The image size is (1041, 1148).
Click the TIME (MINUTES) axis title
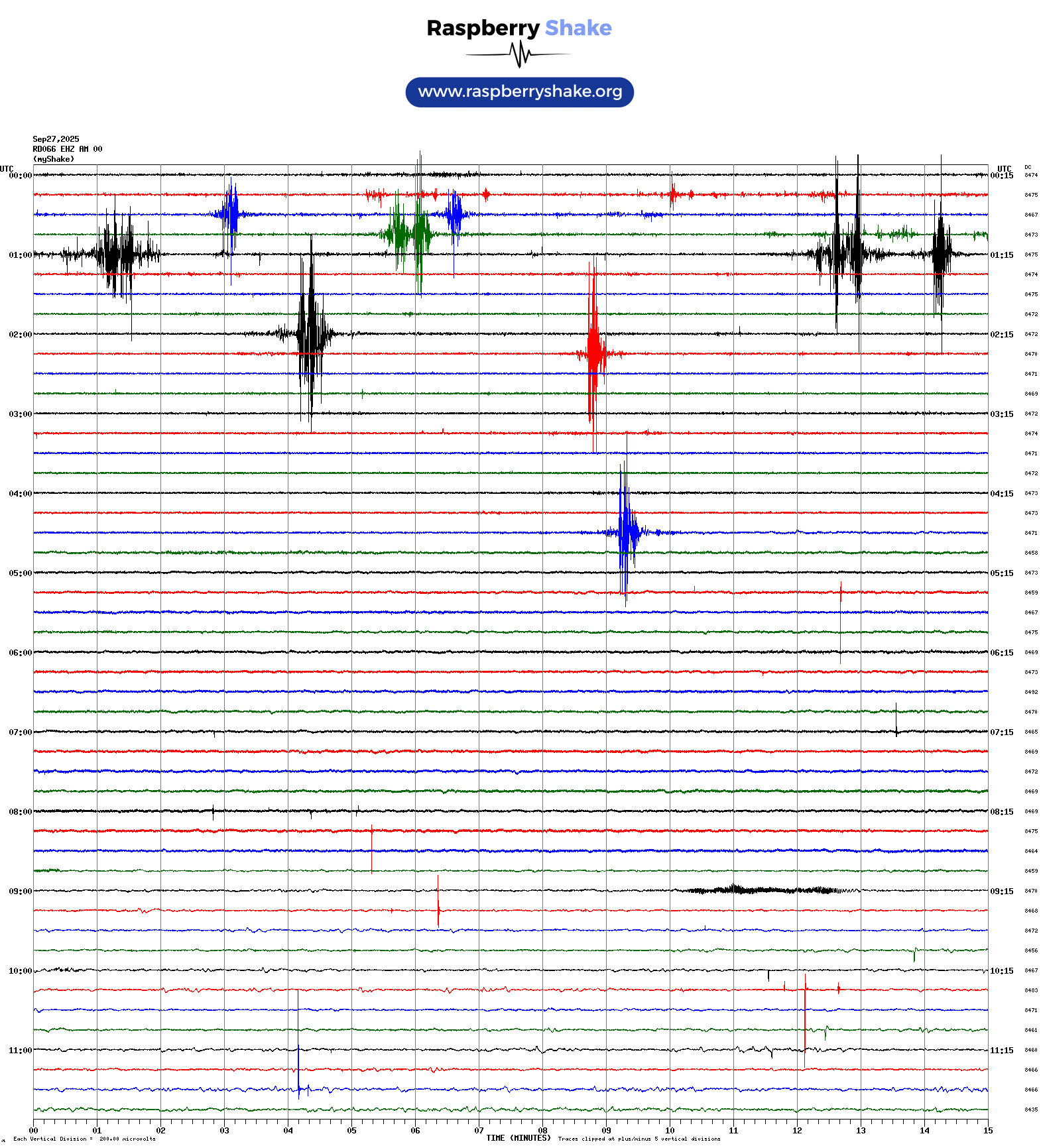click(x=518, y=1138)
